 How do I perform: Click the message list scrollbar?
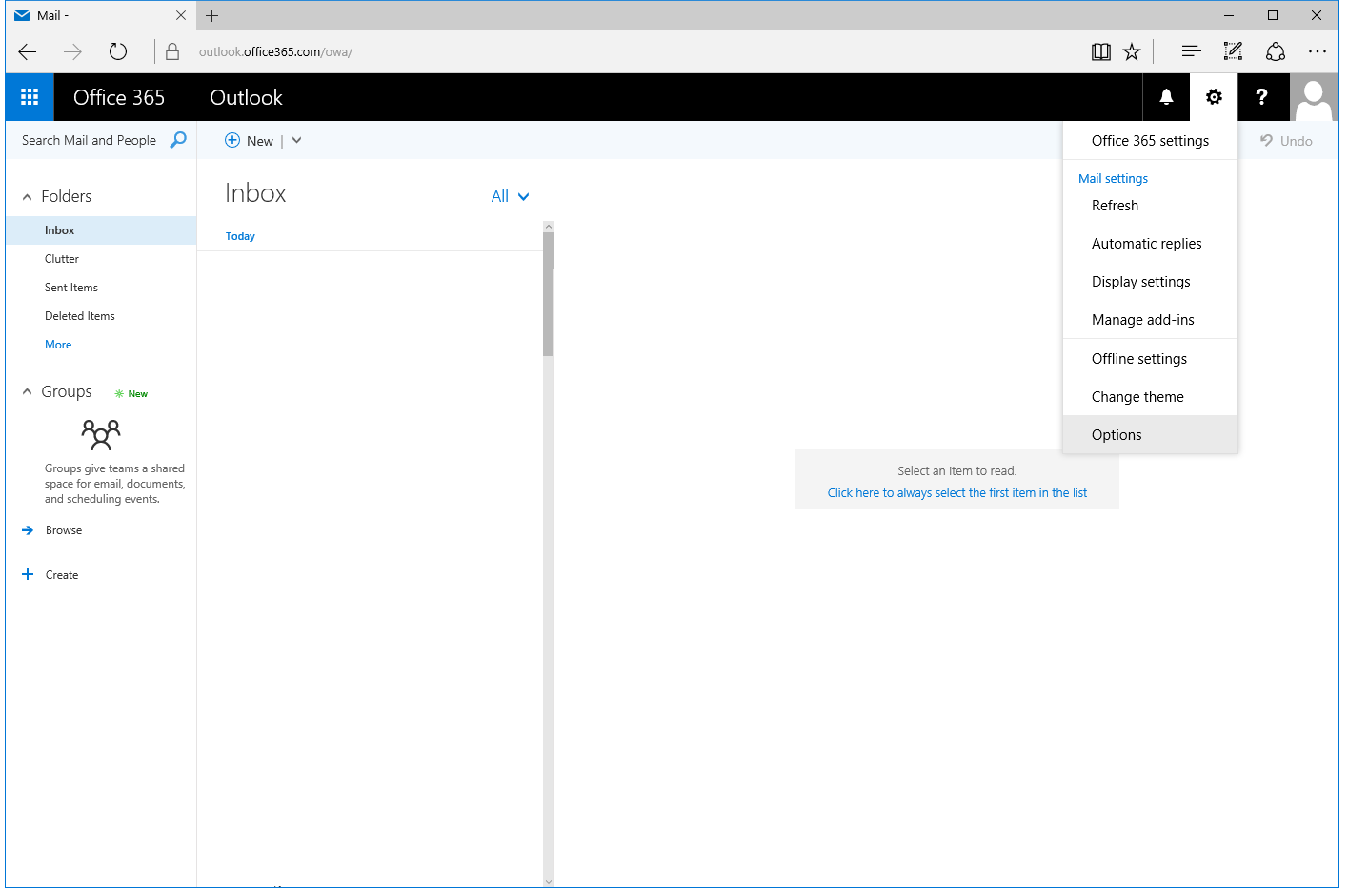[x=548, y=290]
